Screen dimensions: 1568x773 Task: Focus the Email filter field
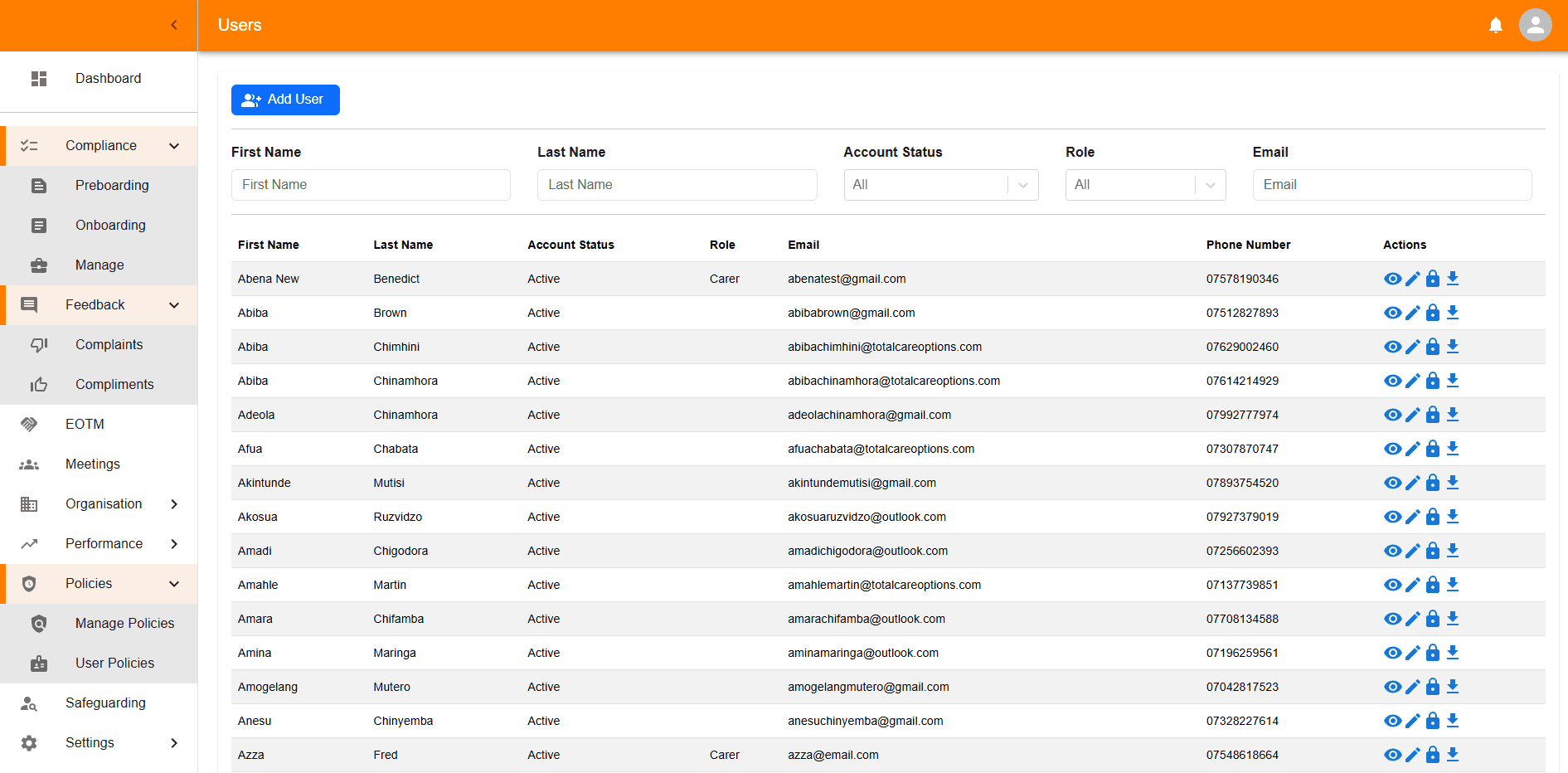tap(1392, 185)
